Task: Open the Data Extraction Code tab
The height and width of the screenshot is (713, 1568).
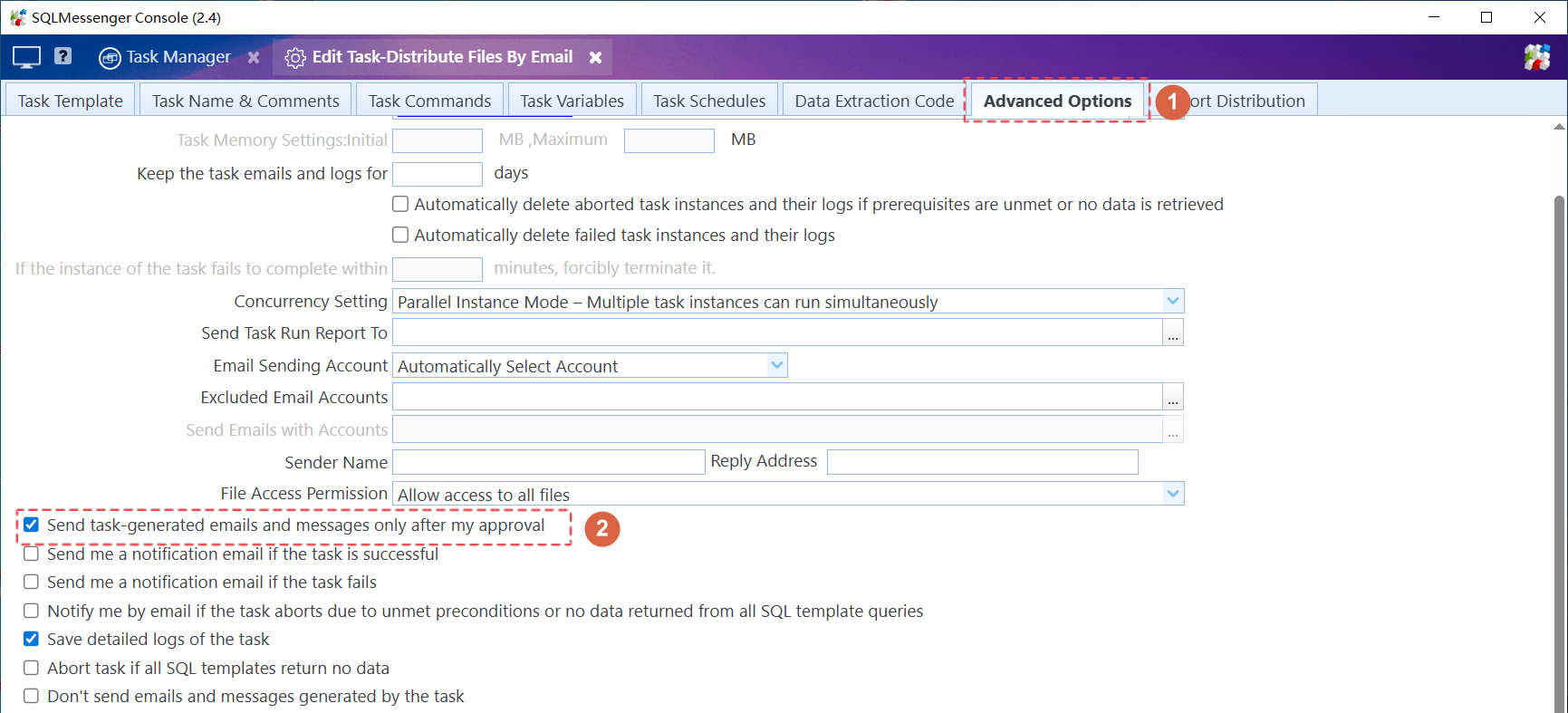Action: (874, 101)
